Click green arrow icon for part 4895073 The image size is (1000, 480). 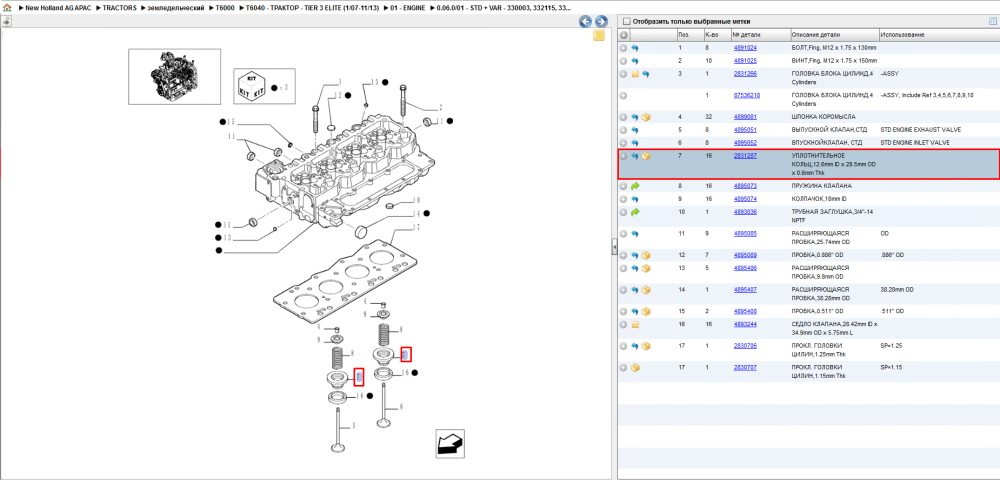coord(635,186)
